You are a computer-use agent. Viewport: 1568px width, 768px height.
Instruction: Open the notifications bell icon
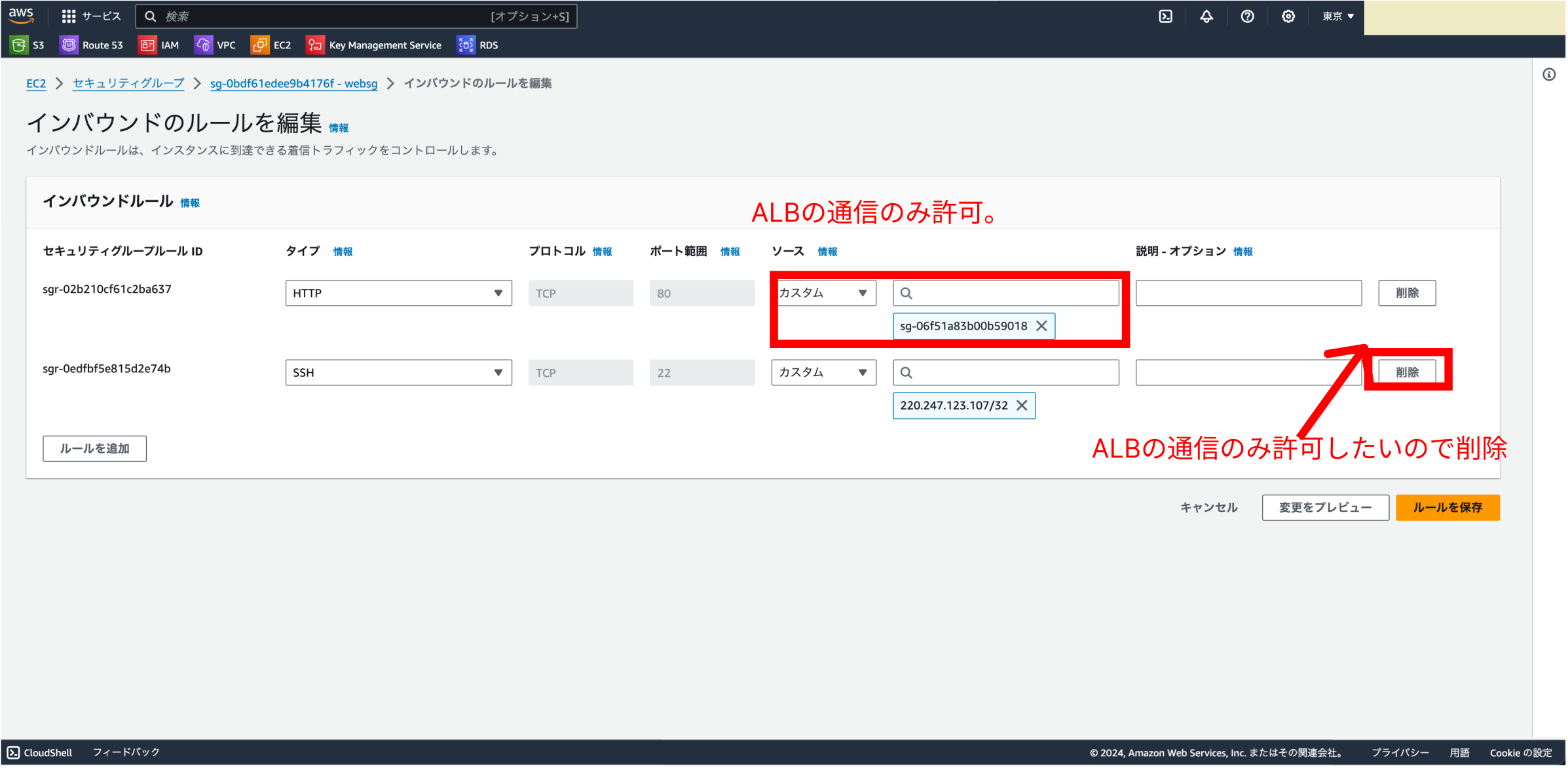[x=1206, y=16]
